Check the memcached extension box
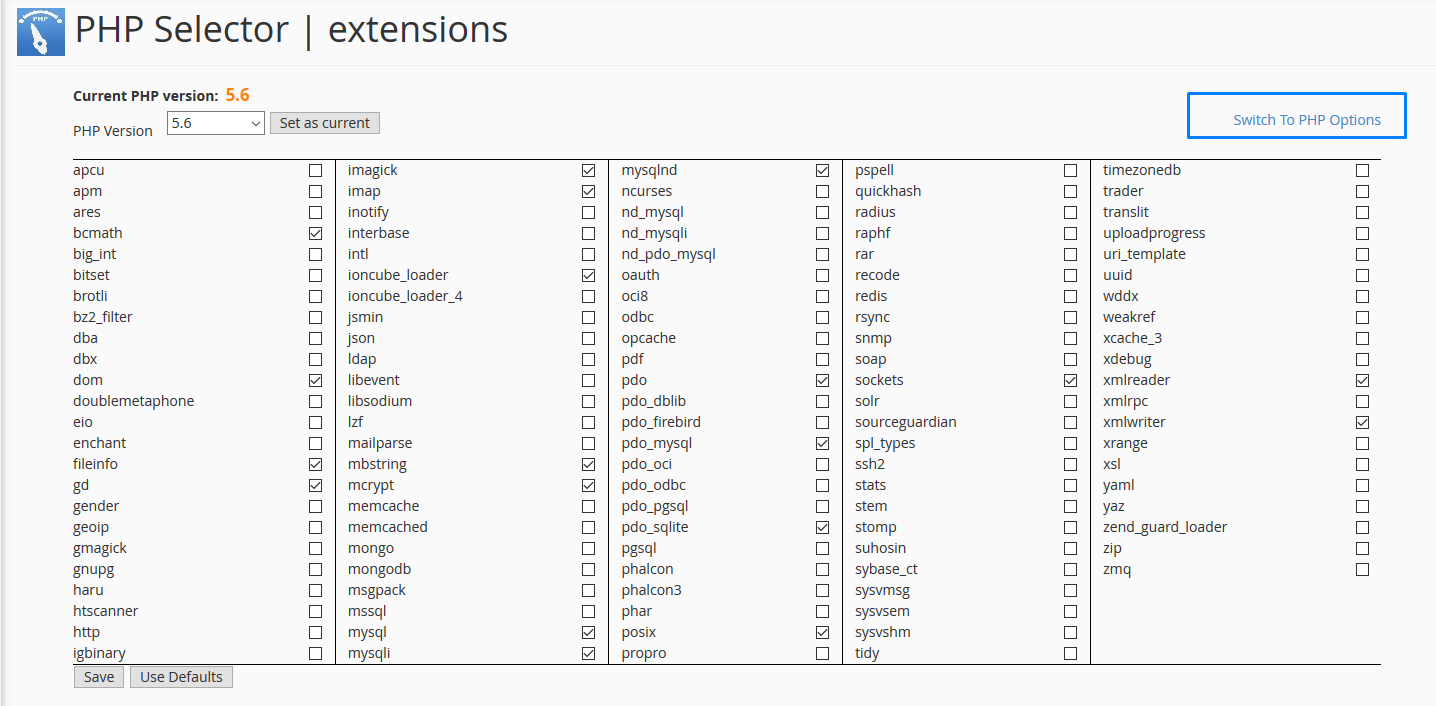1436x706 pixels. coord(588,528)
